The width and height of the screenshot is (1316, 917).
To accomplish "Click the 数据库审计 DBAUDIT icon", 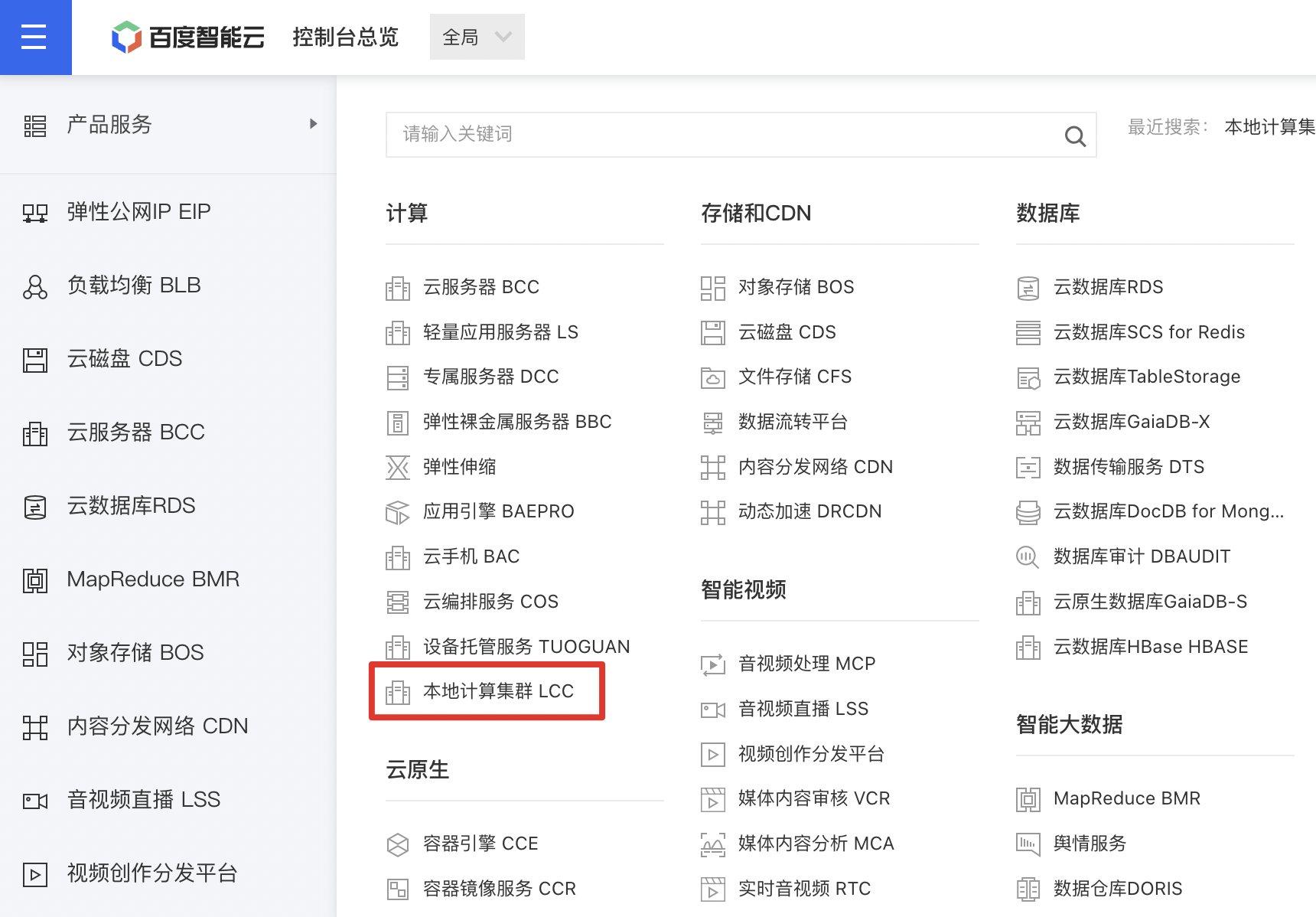I will 1028,557.
